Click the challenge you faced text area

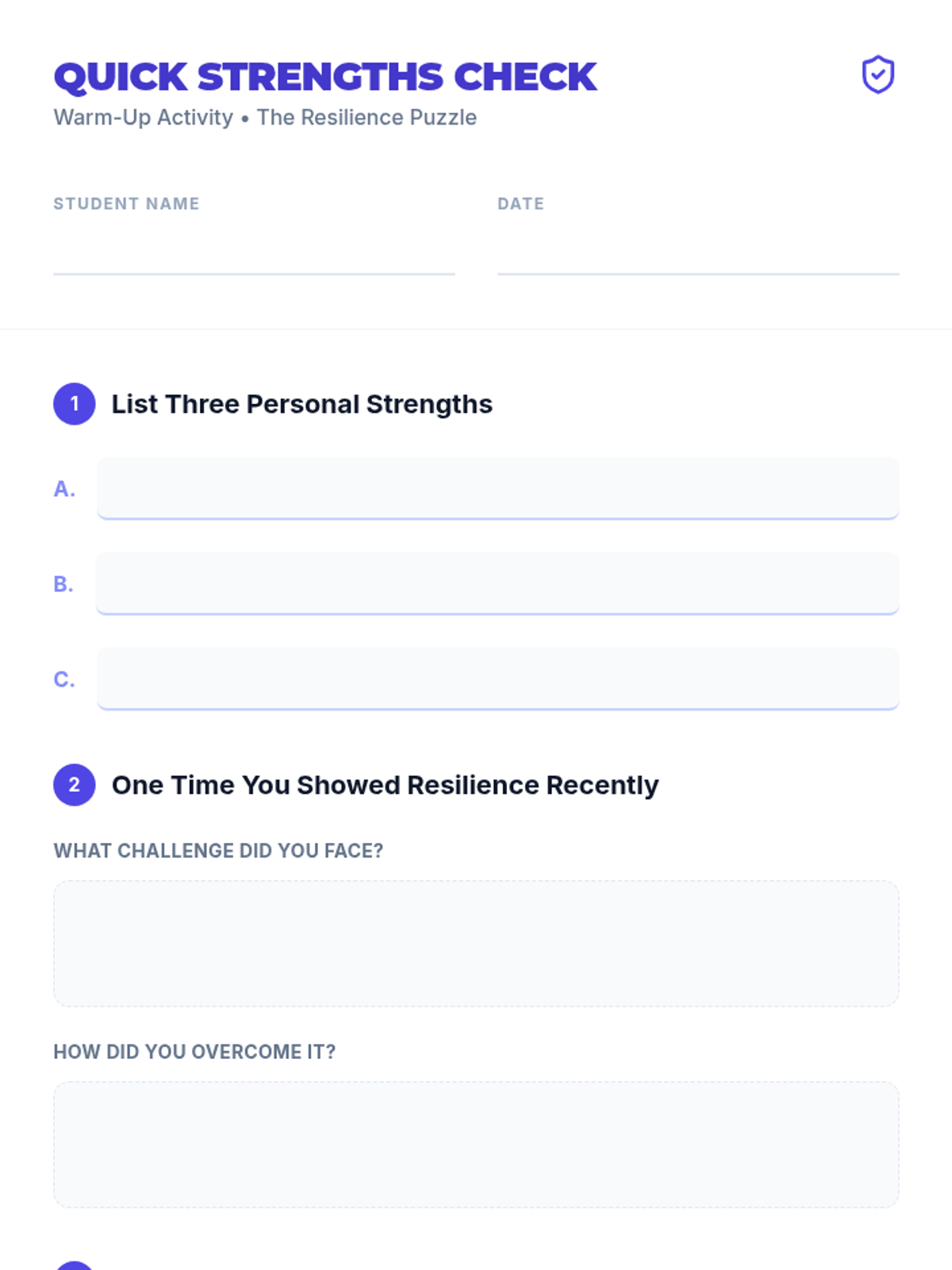point(476,943)
